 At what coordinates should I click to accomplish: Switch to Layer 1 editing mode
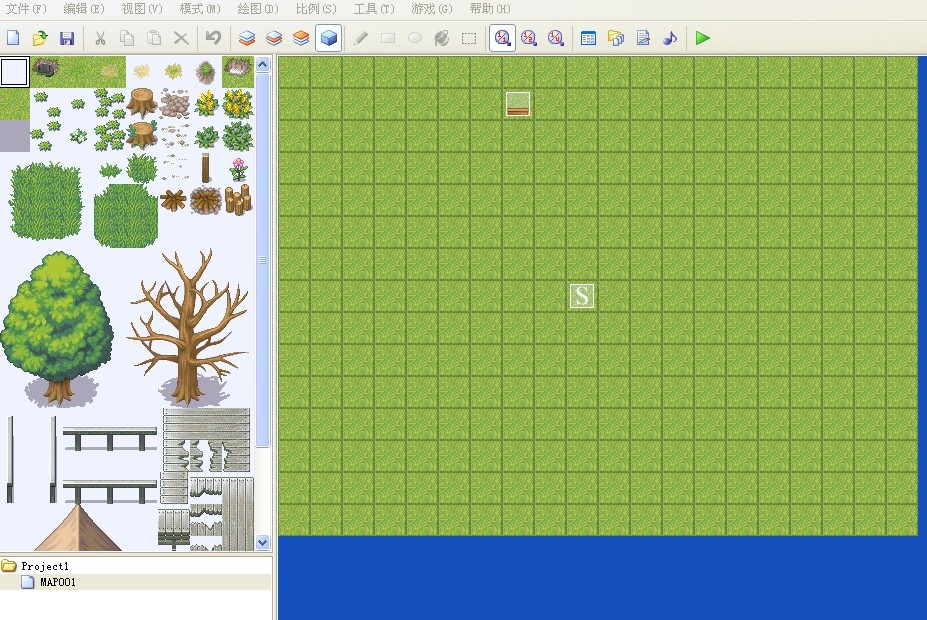tap(247, 38)
